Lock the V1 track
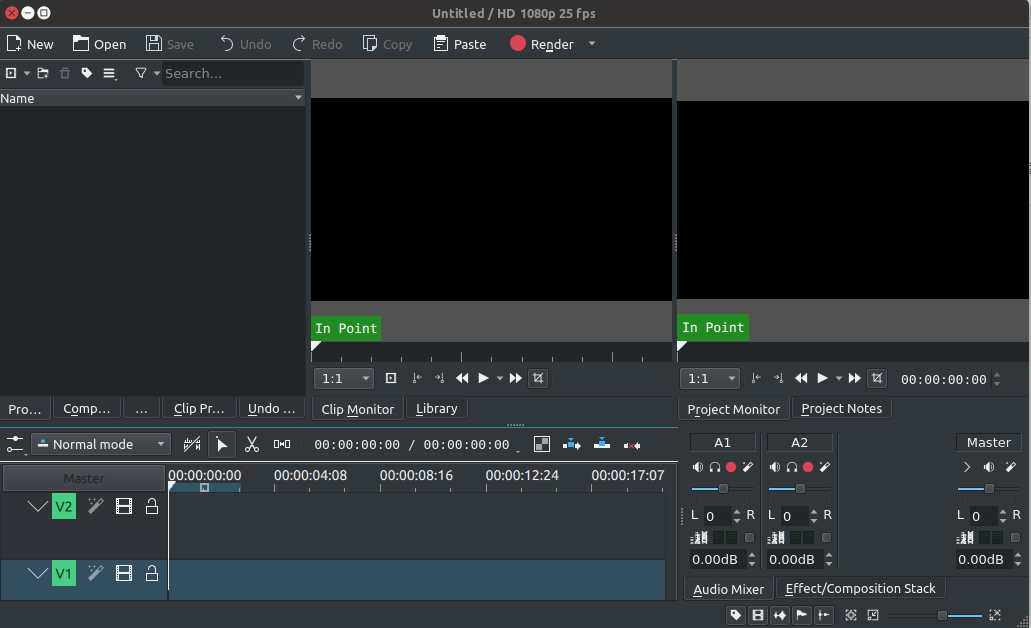The width and height of the screenshot is (1031, 628). tap(152, 573)
